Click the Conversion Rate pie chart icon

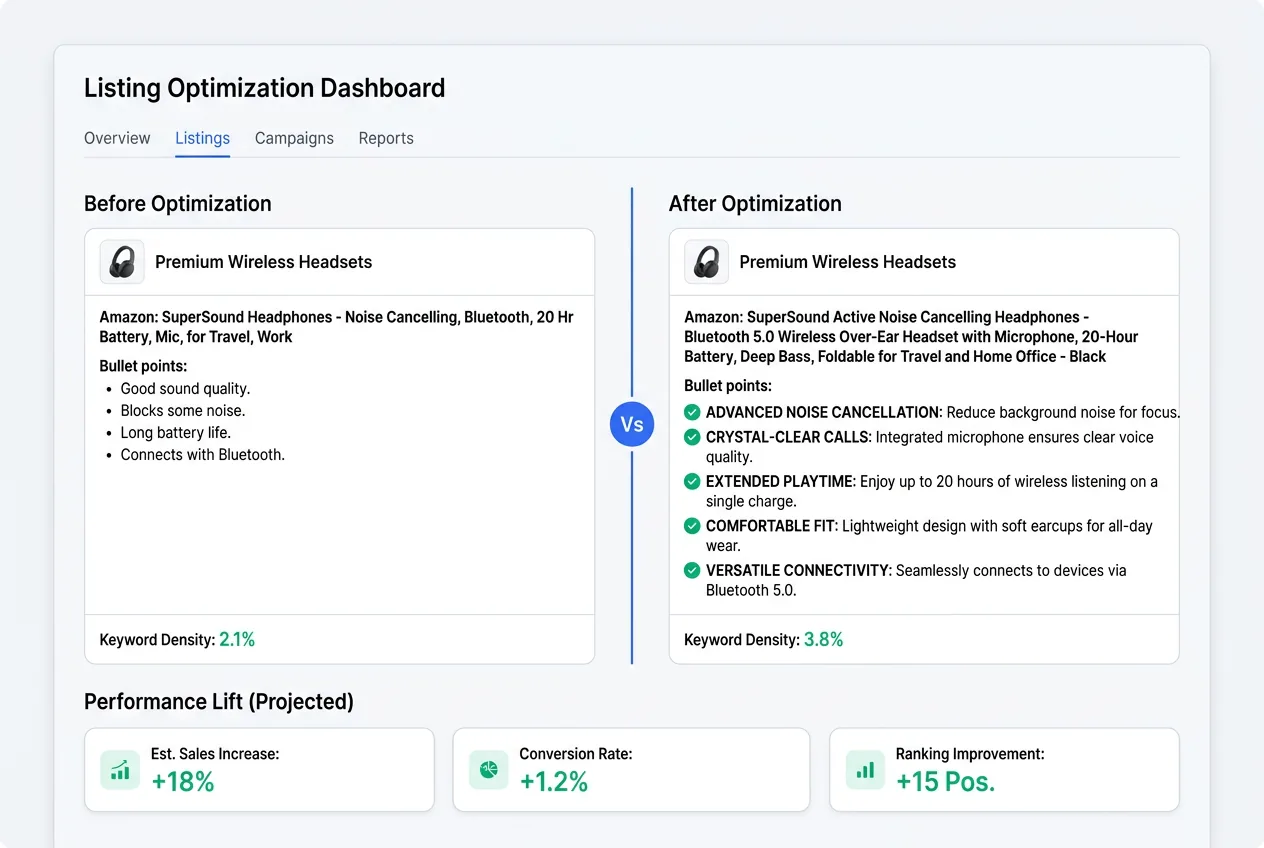pyautogui.click(x=488, y=769)
